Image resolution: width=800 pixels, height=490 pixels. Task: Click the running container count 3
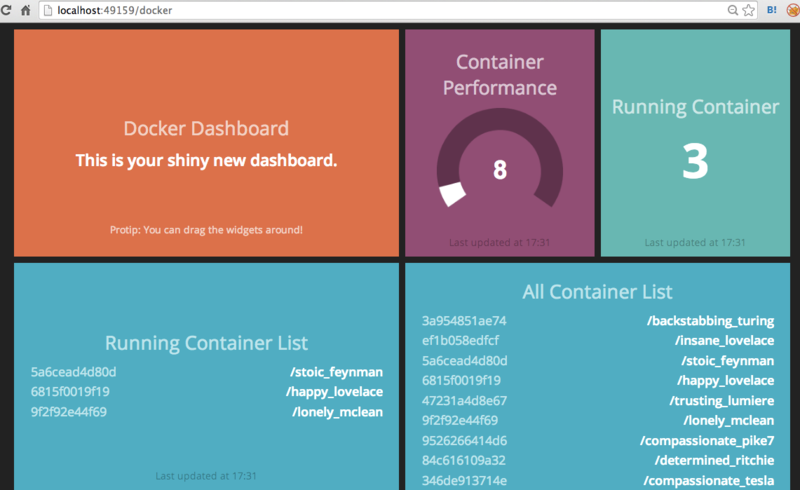[x=695, y=161]
